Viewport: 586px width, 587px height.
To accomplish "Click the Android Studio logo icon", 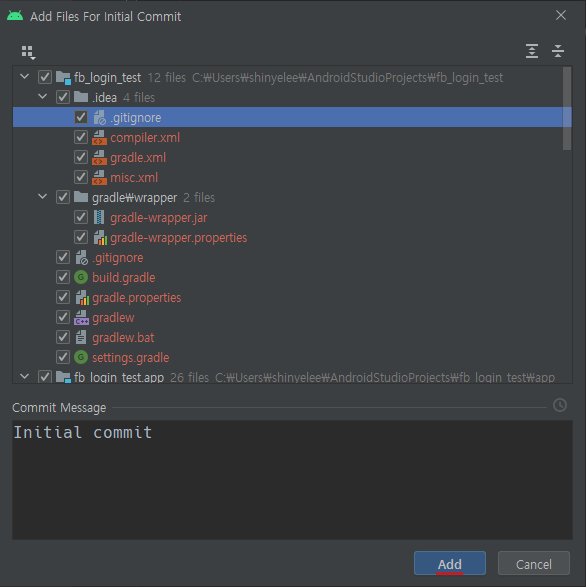I will coord(15,16).
